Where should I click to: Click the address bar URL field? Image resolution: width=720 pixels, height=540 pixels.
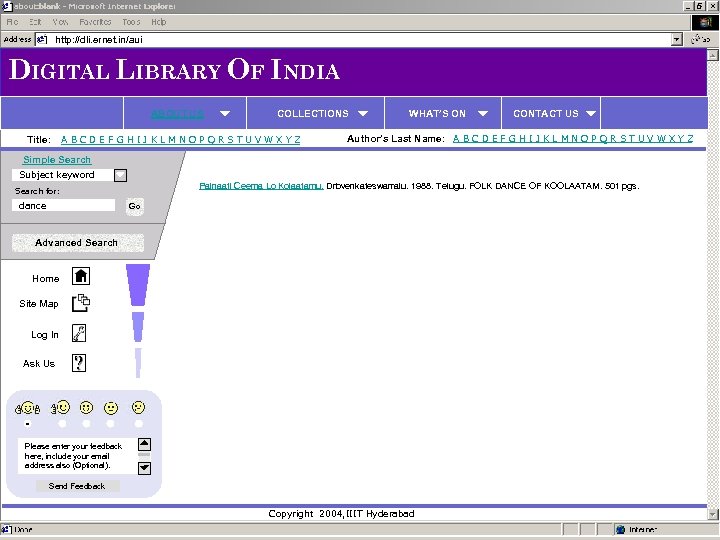click(353, 39)
